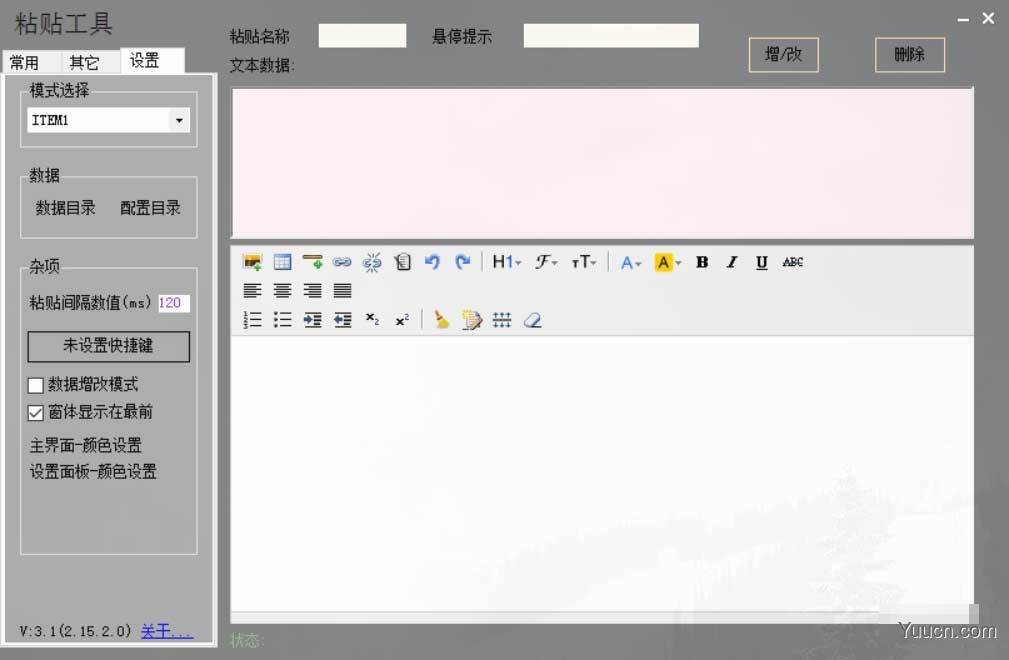Clear formatting with the broom icon
This screenshot has width=1009, height=660.
tap(441, 320)
